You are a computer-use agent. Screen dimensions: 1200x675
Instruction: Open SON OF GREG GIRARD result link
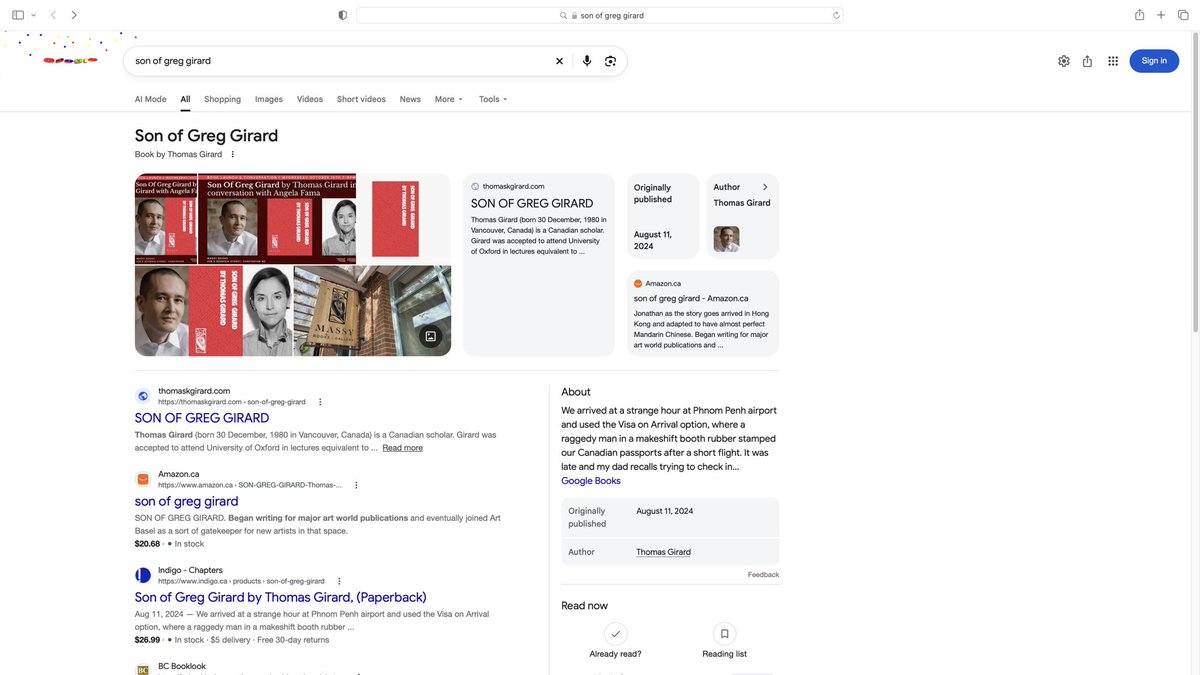[202, 418]
